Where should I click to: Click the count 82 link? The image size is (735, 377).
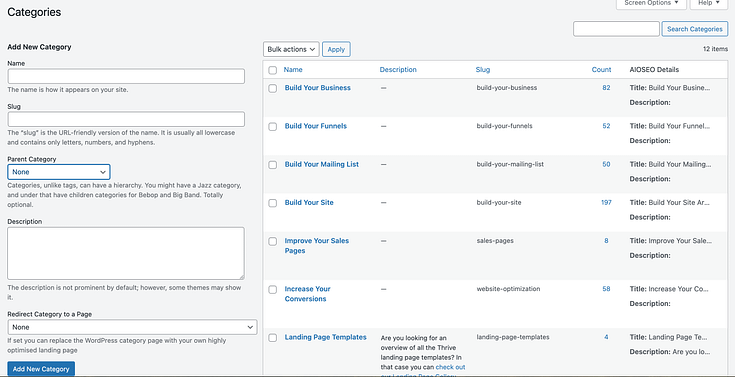606,88
